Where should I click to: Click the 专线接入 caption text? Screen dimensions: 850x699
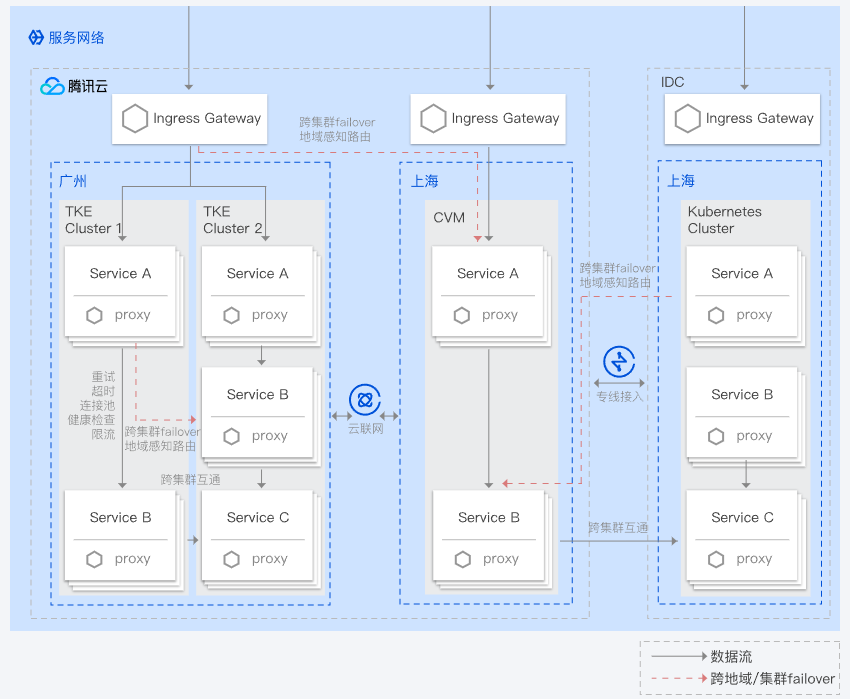click(x=620, y=396)
